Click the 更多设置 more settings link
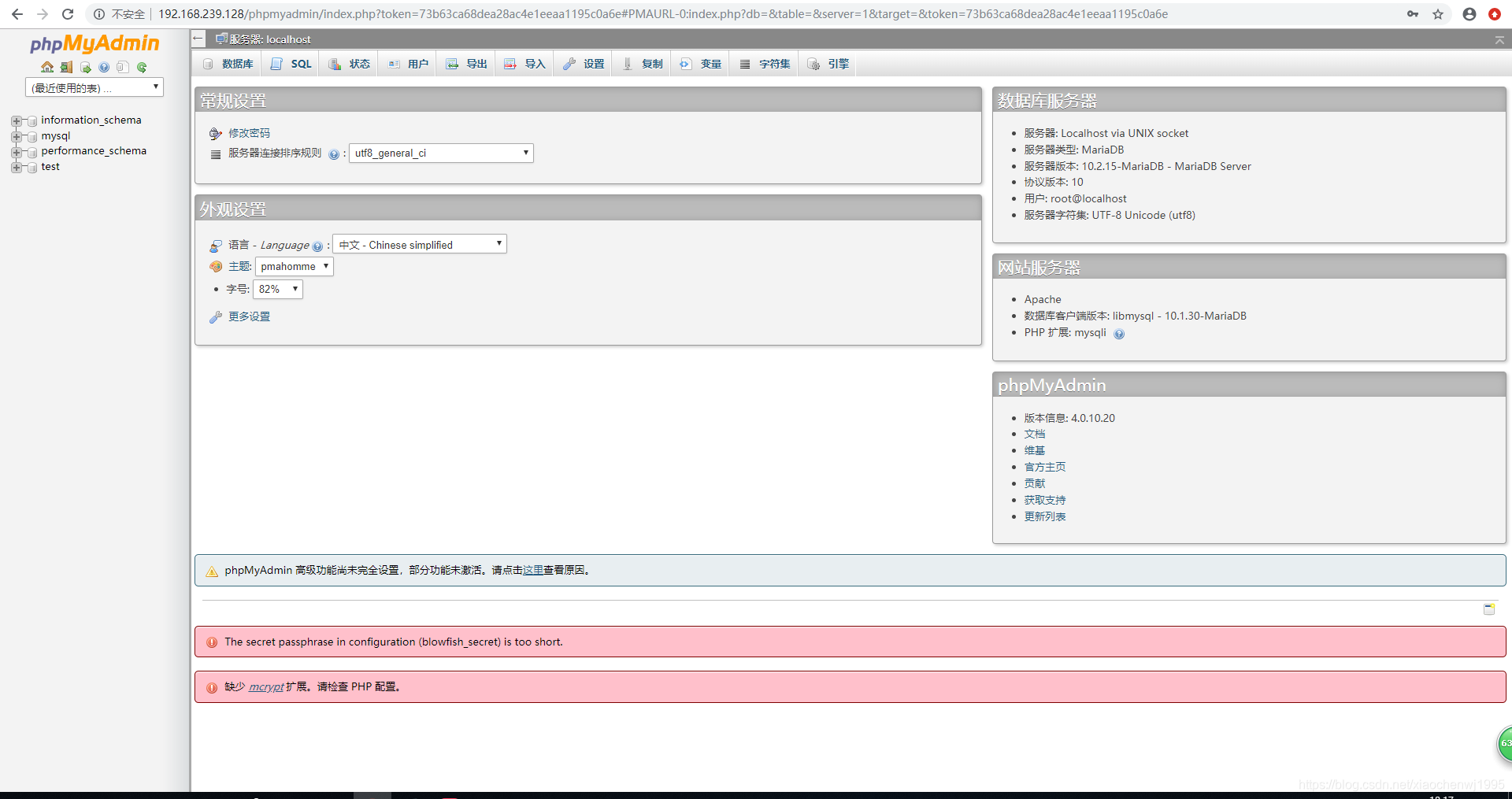 coord(249,316)
